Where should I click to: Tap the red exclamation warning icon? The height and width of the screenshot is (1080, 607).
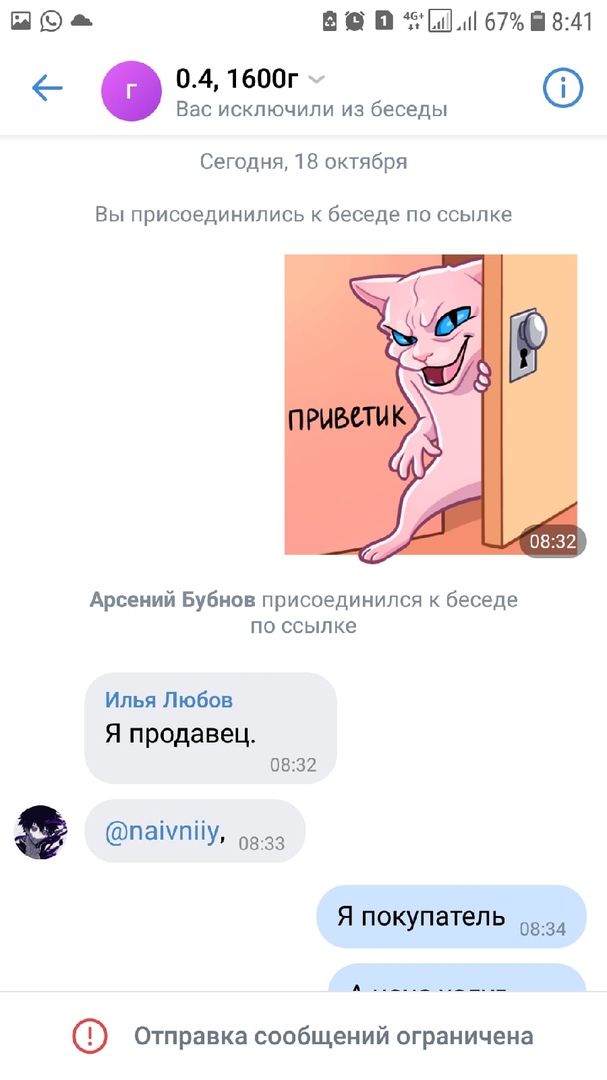pyautogui.click(x=90, y=1035)
